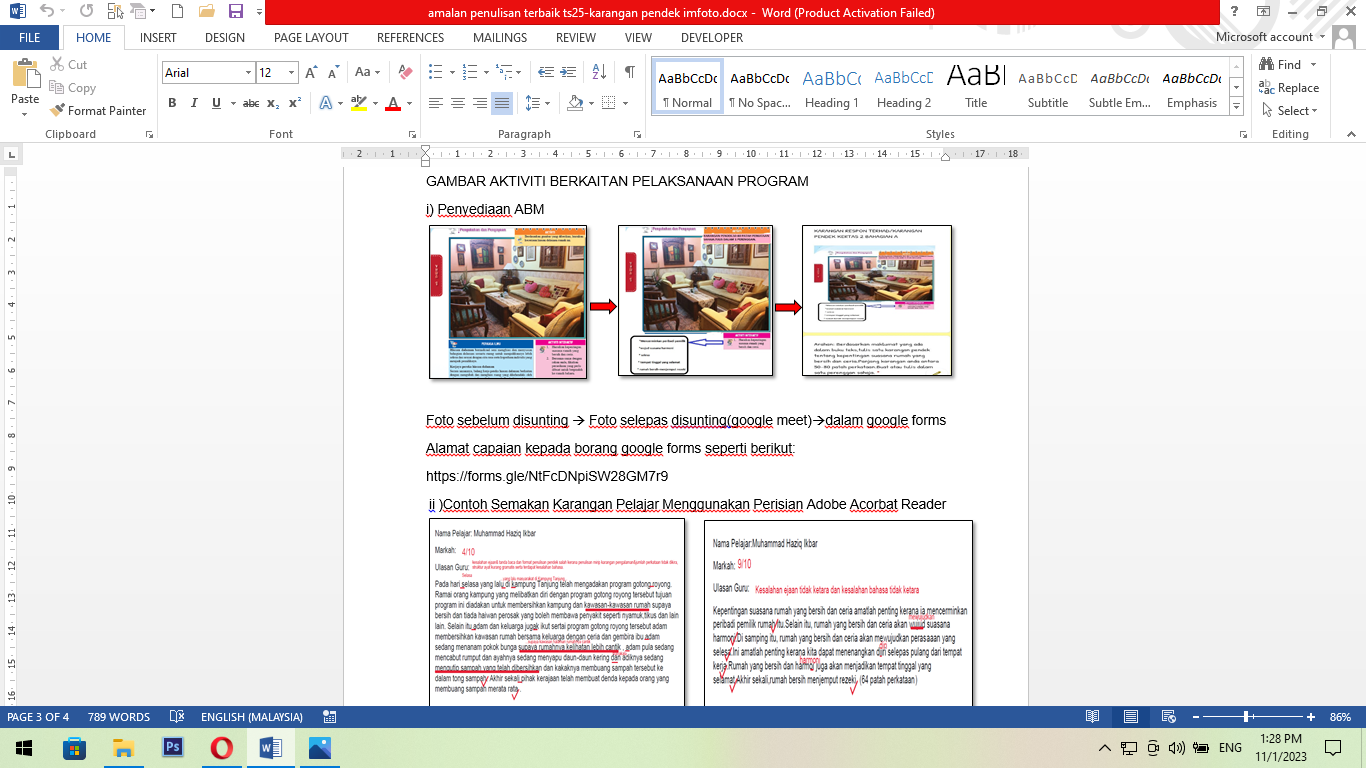Toggle superscript formatting
1366x768 pixels.
pyautogui.click(x=295, y=103)
